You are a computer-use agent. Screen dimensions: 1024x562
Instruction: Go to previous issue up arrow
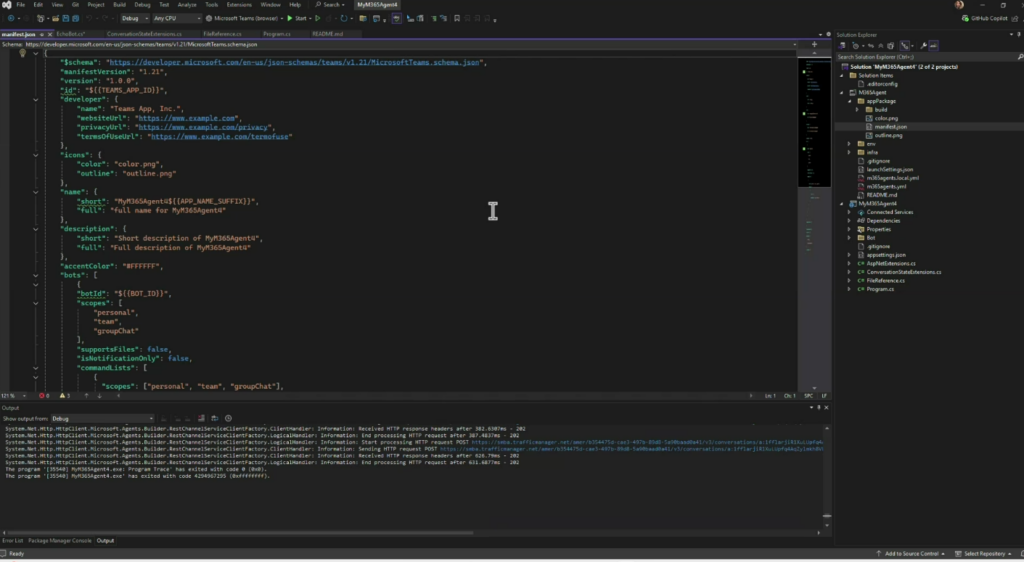pos(86,396)
